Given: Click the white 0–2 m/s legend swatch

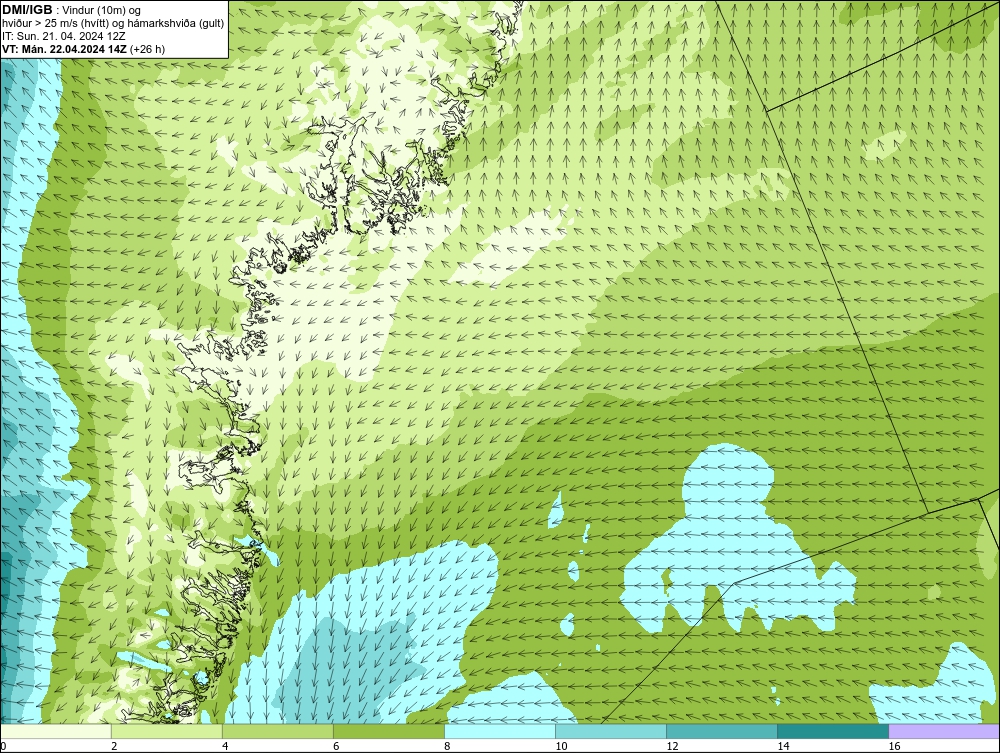Looking at the screenshot, I should pos(56,731).
